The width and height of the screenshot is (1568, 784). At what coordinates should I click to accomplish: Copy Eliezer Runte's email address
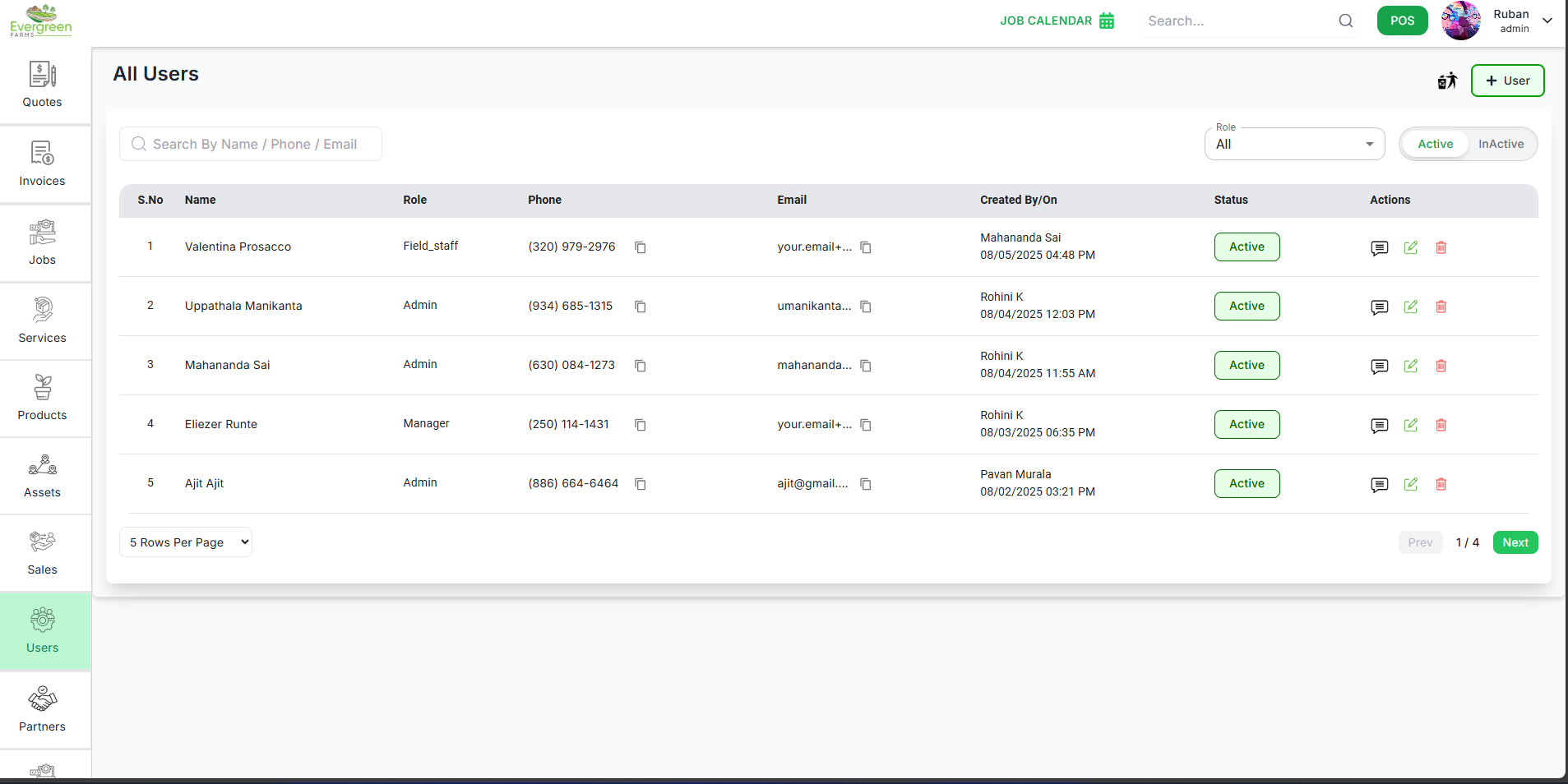point(866,425)
